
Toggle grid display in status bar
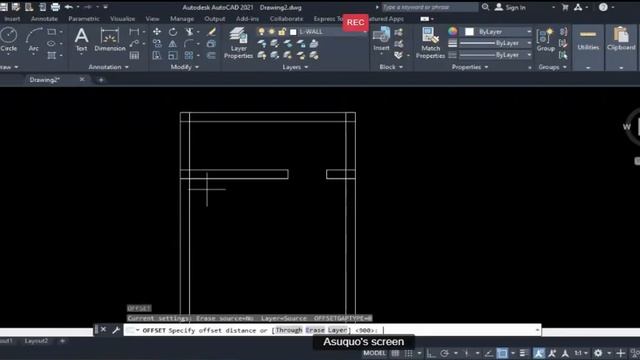pyautogui.click(x=396, y=353)
